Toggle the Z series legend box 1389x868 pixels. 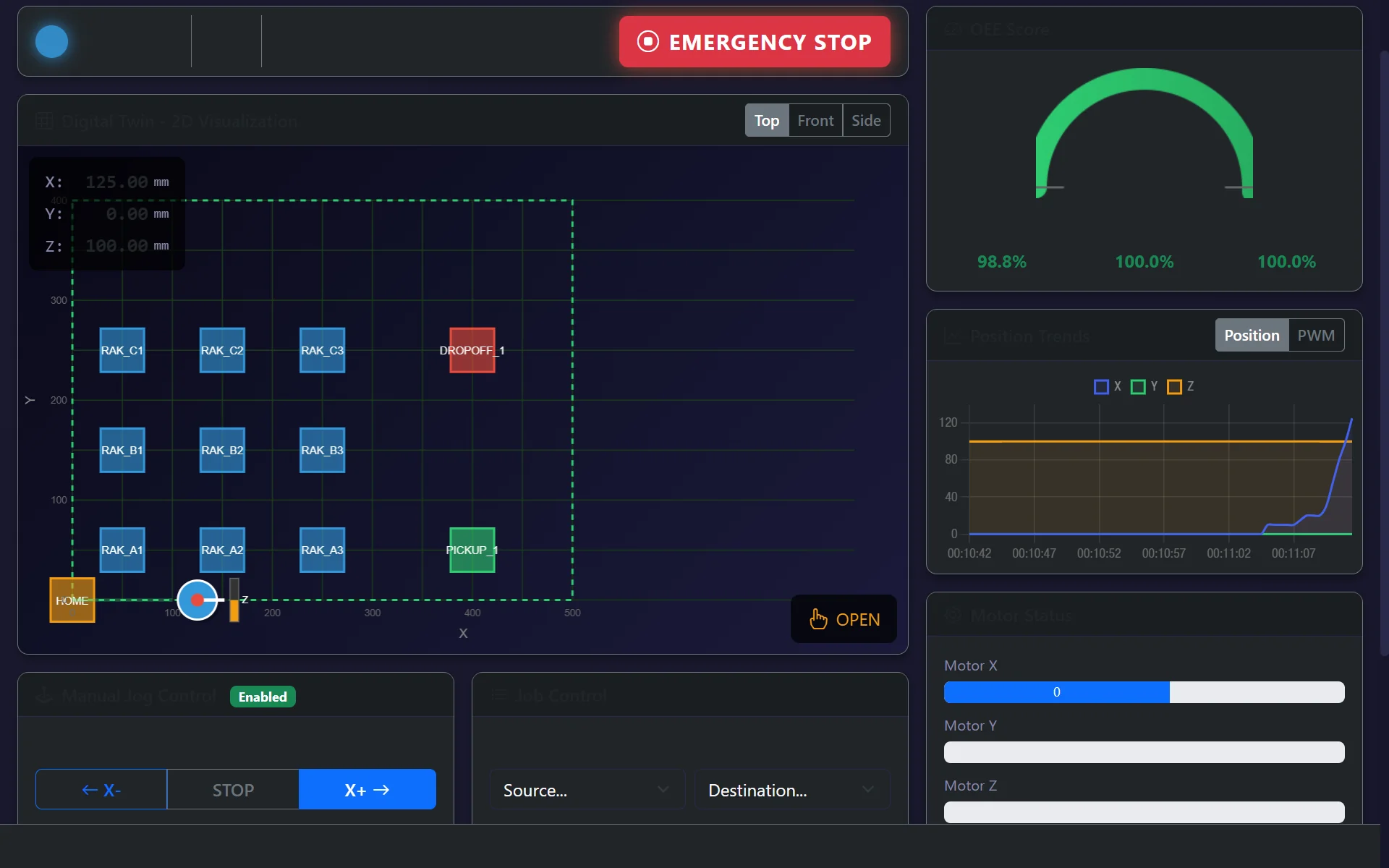click(1175, 387)
